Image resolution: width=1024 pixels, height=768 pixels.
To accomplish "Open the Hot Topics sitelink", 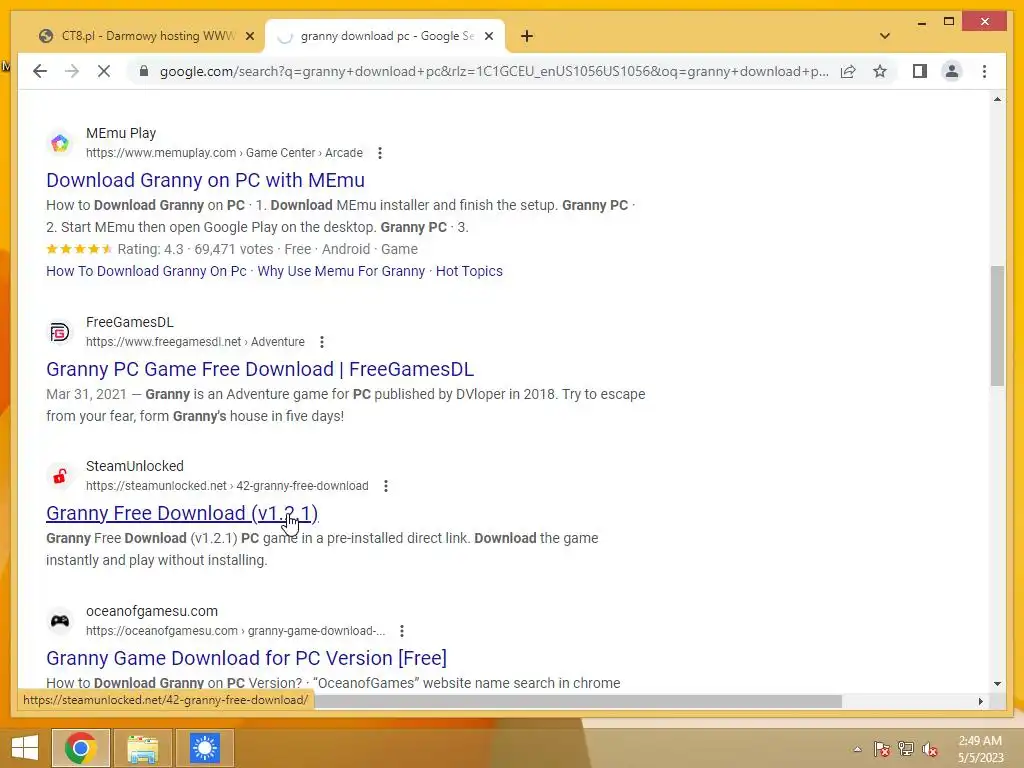I will tap(469, 271).
